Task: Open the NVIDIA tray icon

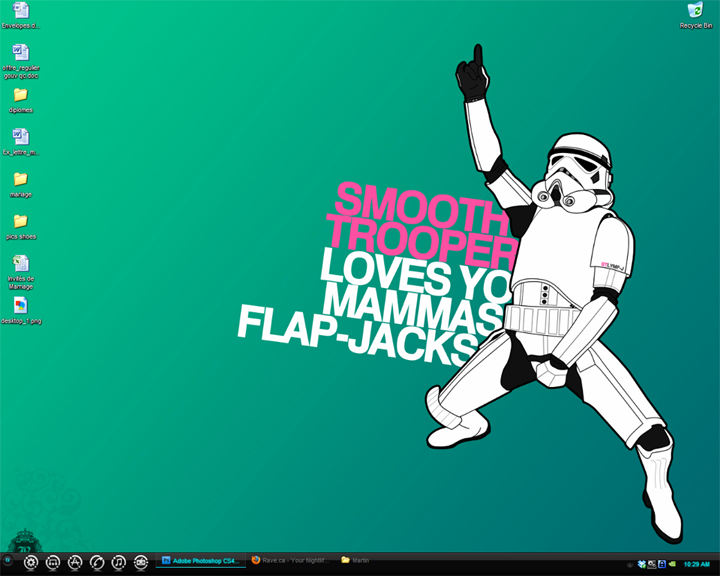Action: 672,564
